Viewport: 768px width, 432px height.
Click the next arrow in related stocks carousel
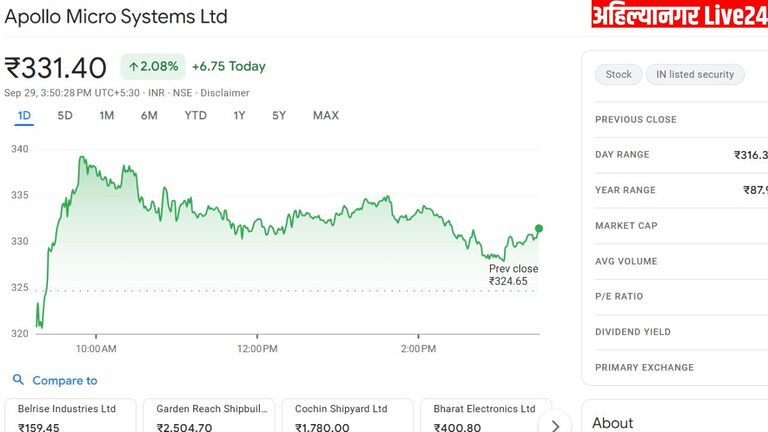pos(555,424)
